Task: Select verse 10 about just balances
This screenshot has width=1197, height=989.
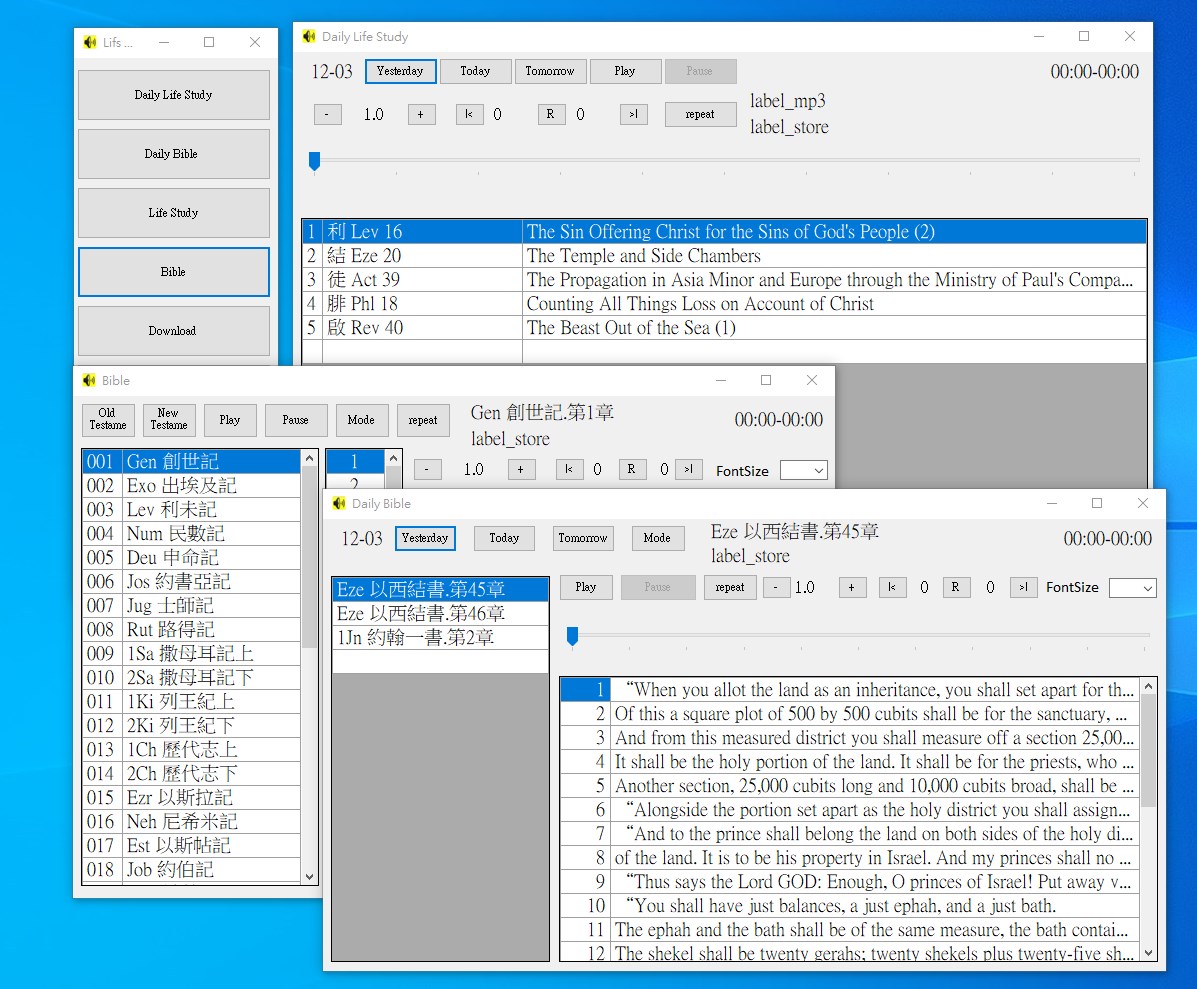Action: click(x=850, y=906)
